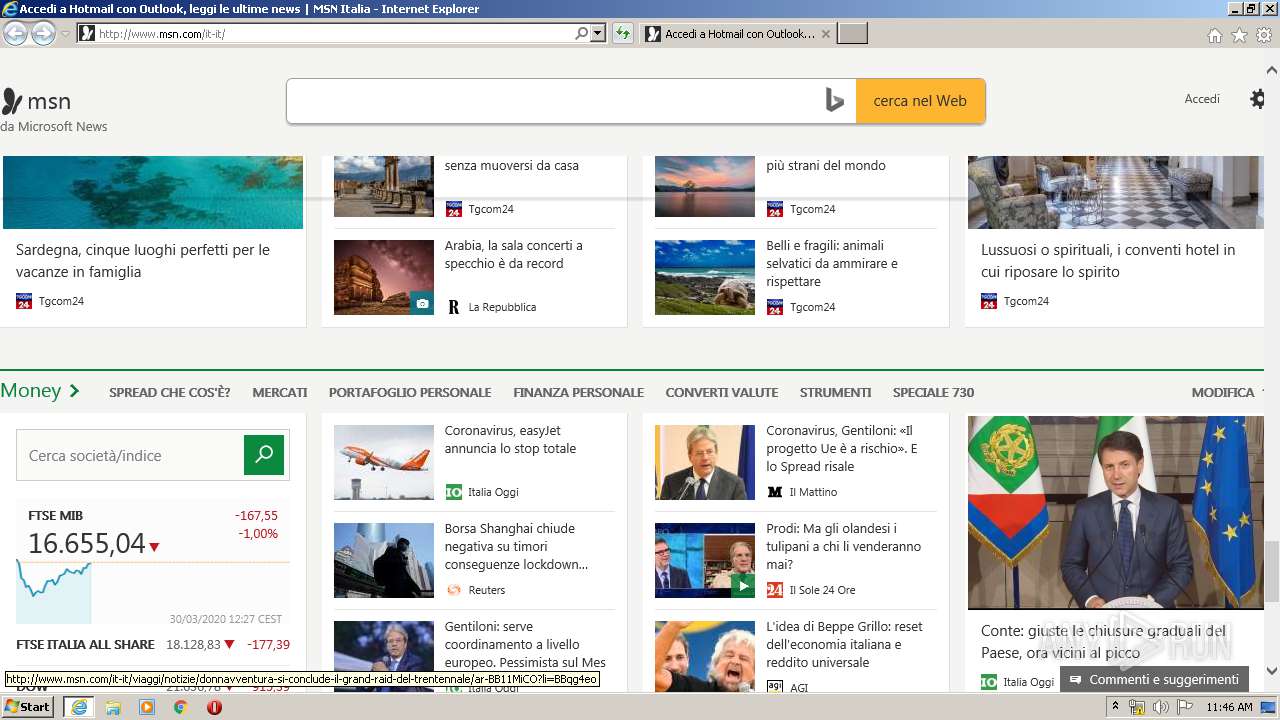Click the Commenti e suggerimenti button
The height and width of the screenshot is (720, 1280).
(1154, 679)
